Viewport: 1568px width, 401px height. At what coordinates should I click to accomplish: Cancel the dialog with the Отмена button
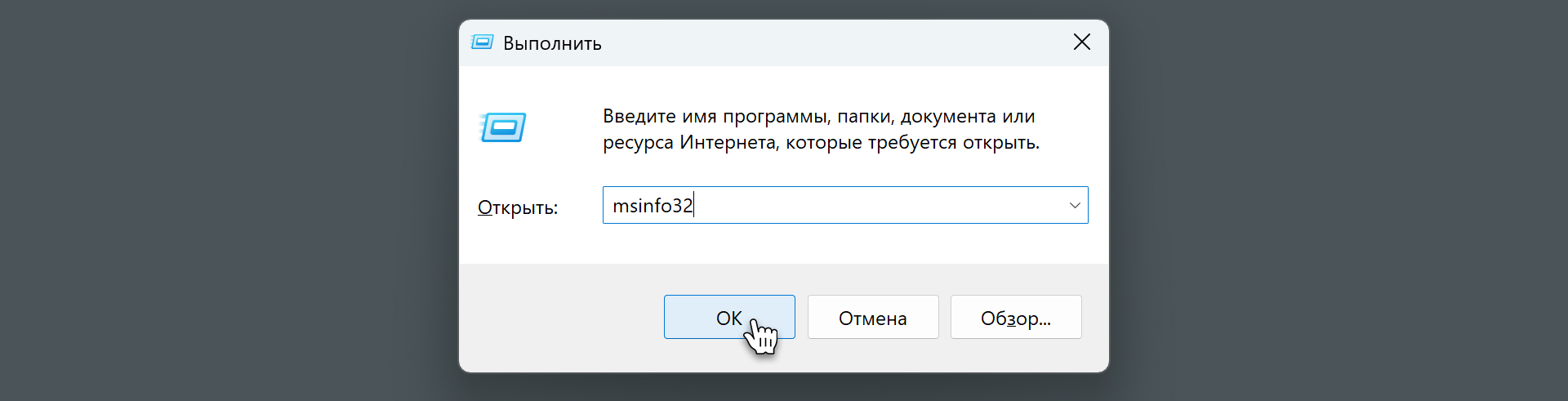pos(872,318)
